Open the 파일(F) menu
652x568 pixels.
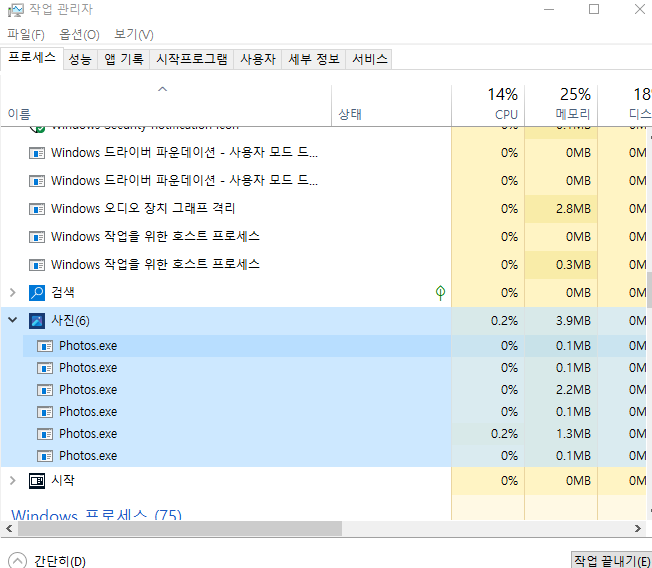26,35
